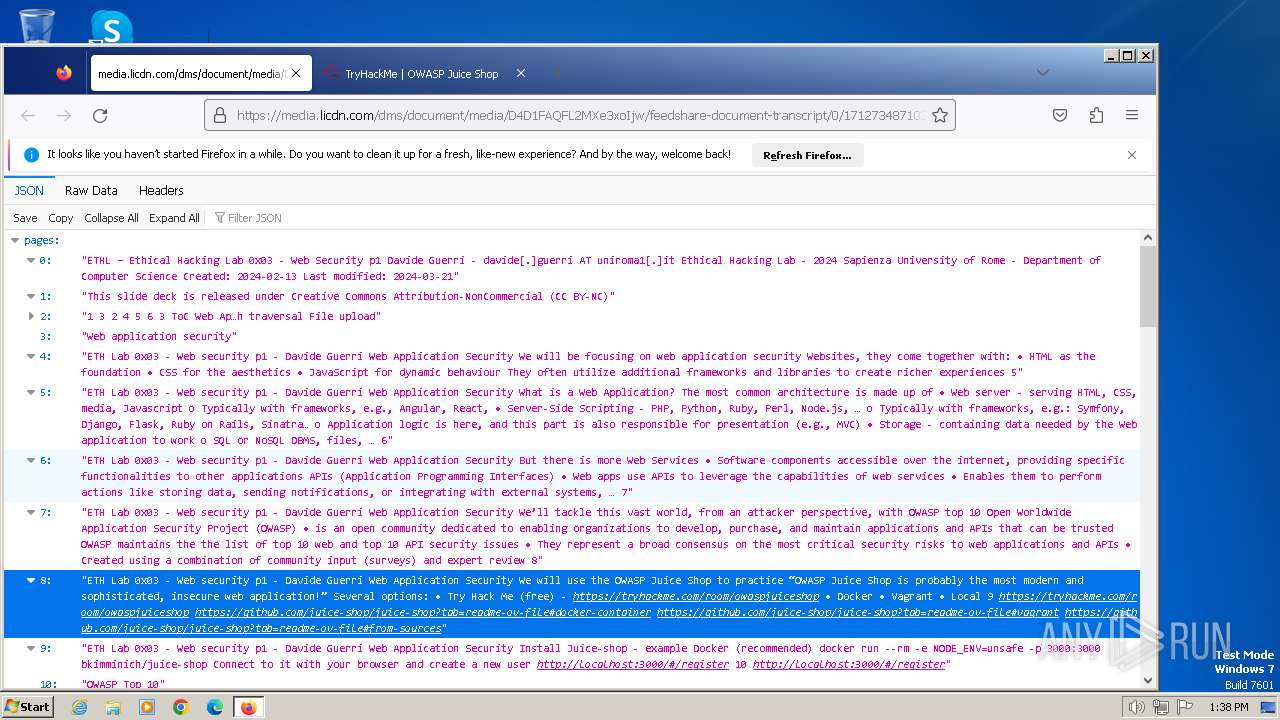1280x720 pixels.
Task: Click the network tray icon
Action: tap(1160, 707)
